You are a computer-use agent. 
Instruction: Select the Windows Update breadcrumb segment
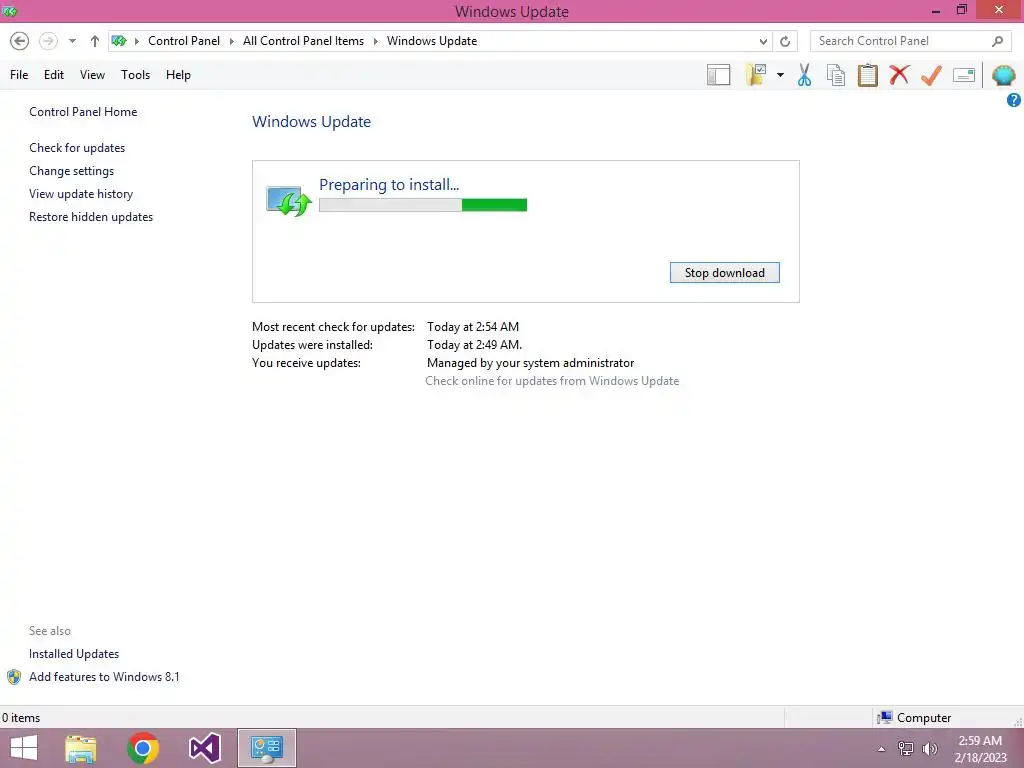pyautogui.click(x=432, y=41)
